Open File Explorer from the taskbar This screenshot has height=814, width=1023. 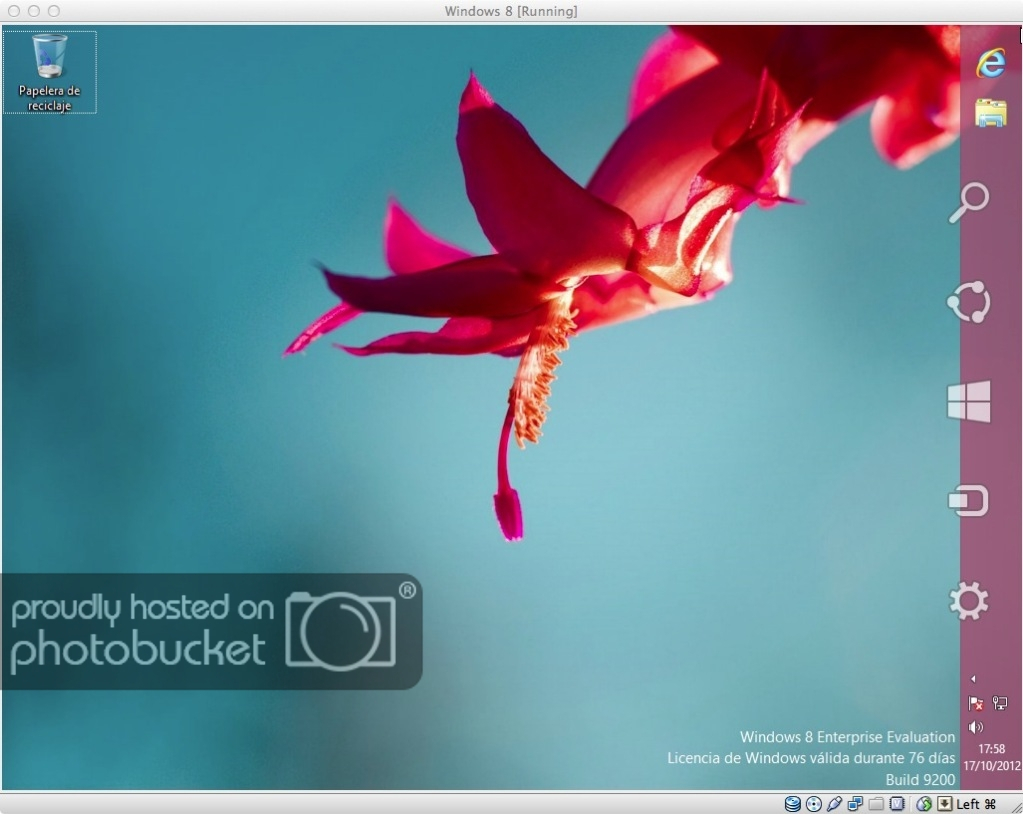pyautogui.click(x=990, y=112)
